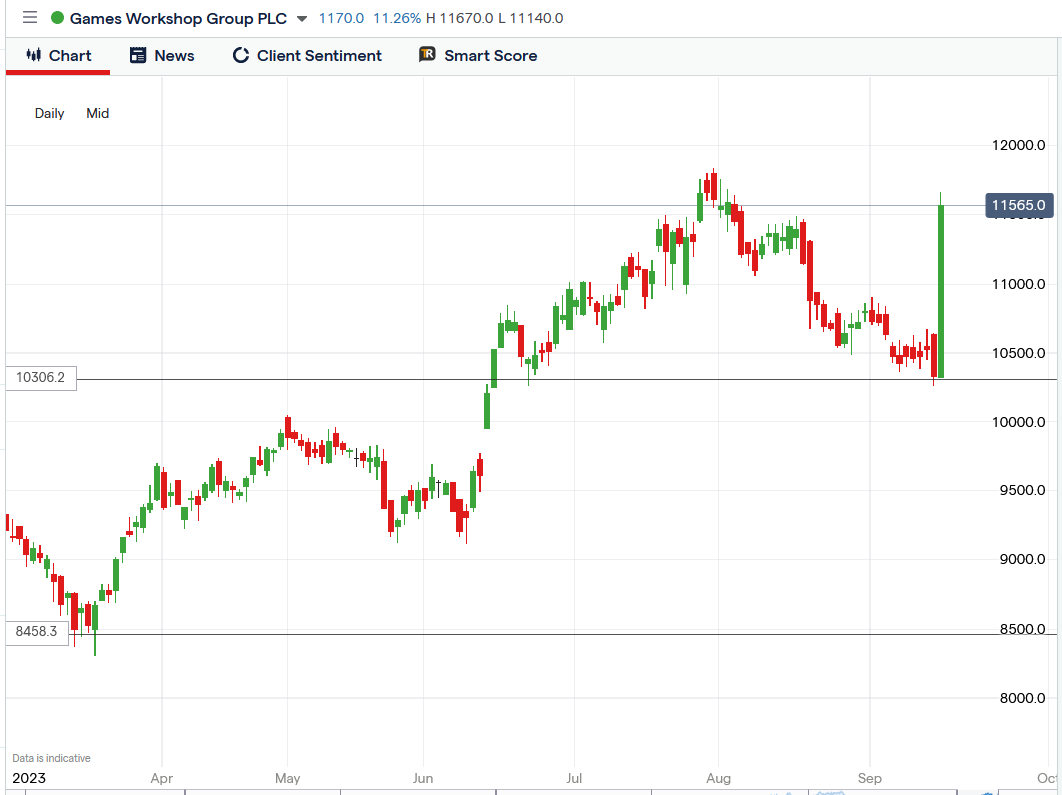Click the Sep date axis label
Viewport: 1062px width, 795px height.
tap(870, 779)
